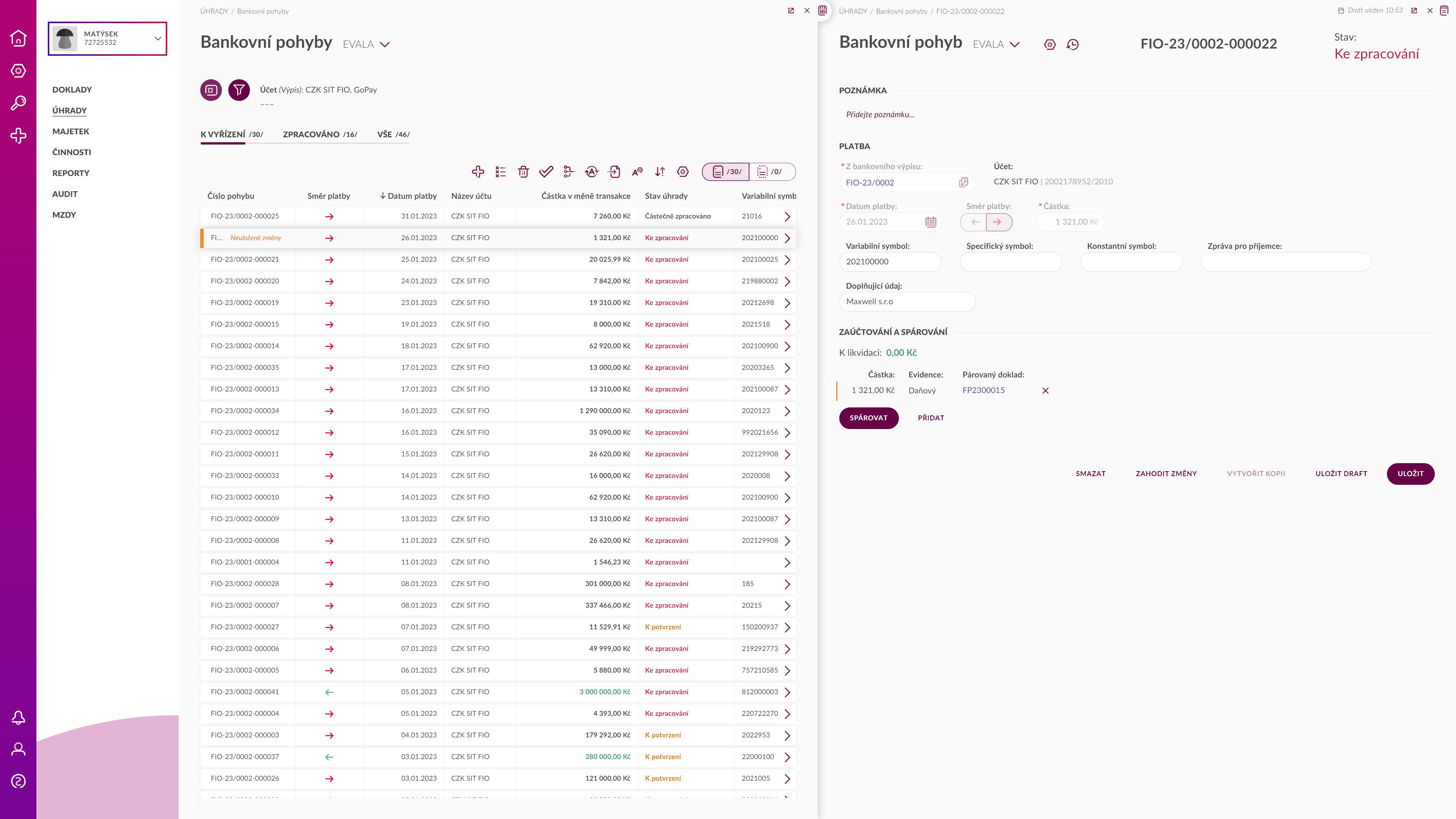This screenshot has width=1456, height=819.
Task: Open MAJETEK menu section
Action: 71,132
